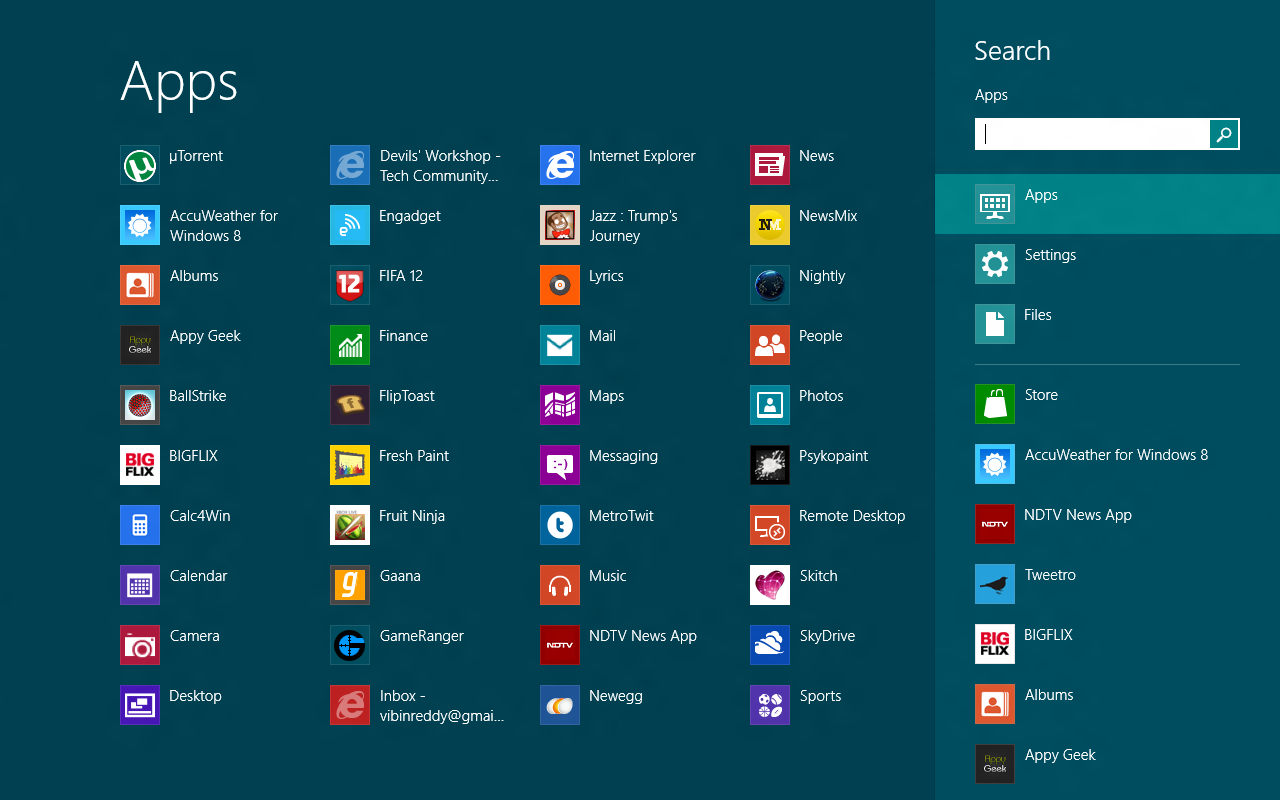Open the Inbox mail account icon

[350, 705]
